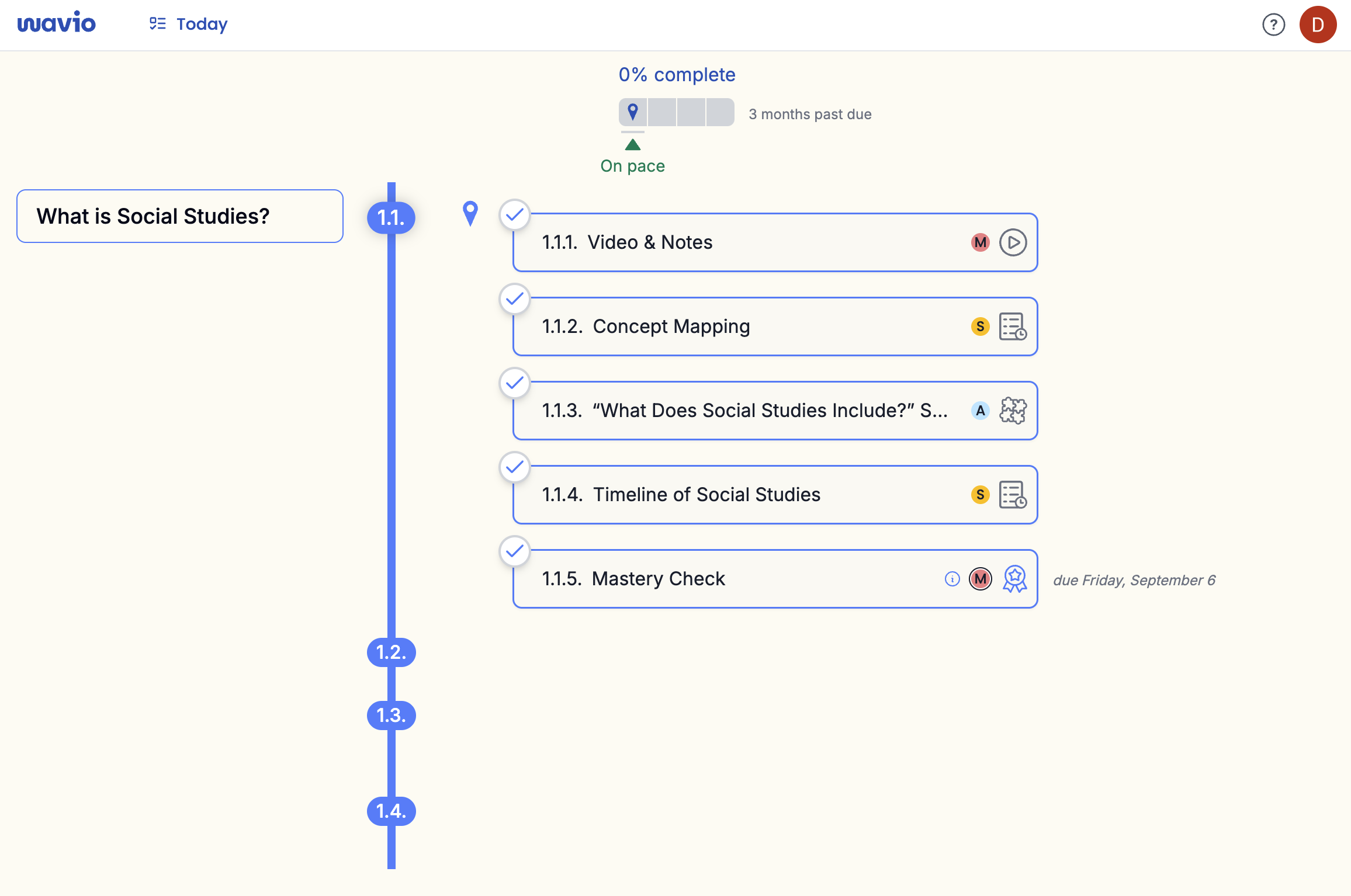
Task: Go to the Wavio logo home link
Action: 57,23
